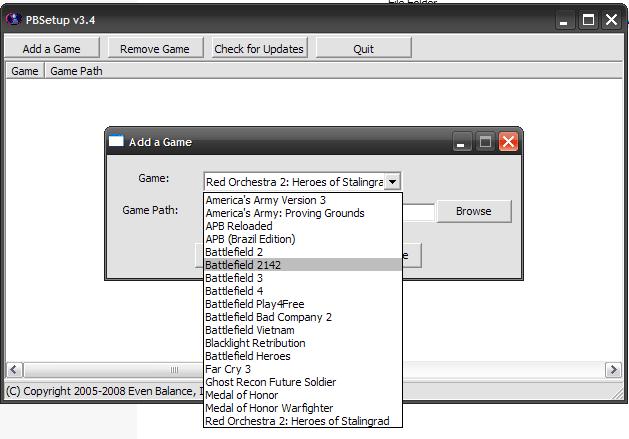629x439 pixels.
Task: Click the Browse button for Game Path
Action: (x=474, y=211)
